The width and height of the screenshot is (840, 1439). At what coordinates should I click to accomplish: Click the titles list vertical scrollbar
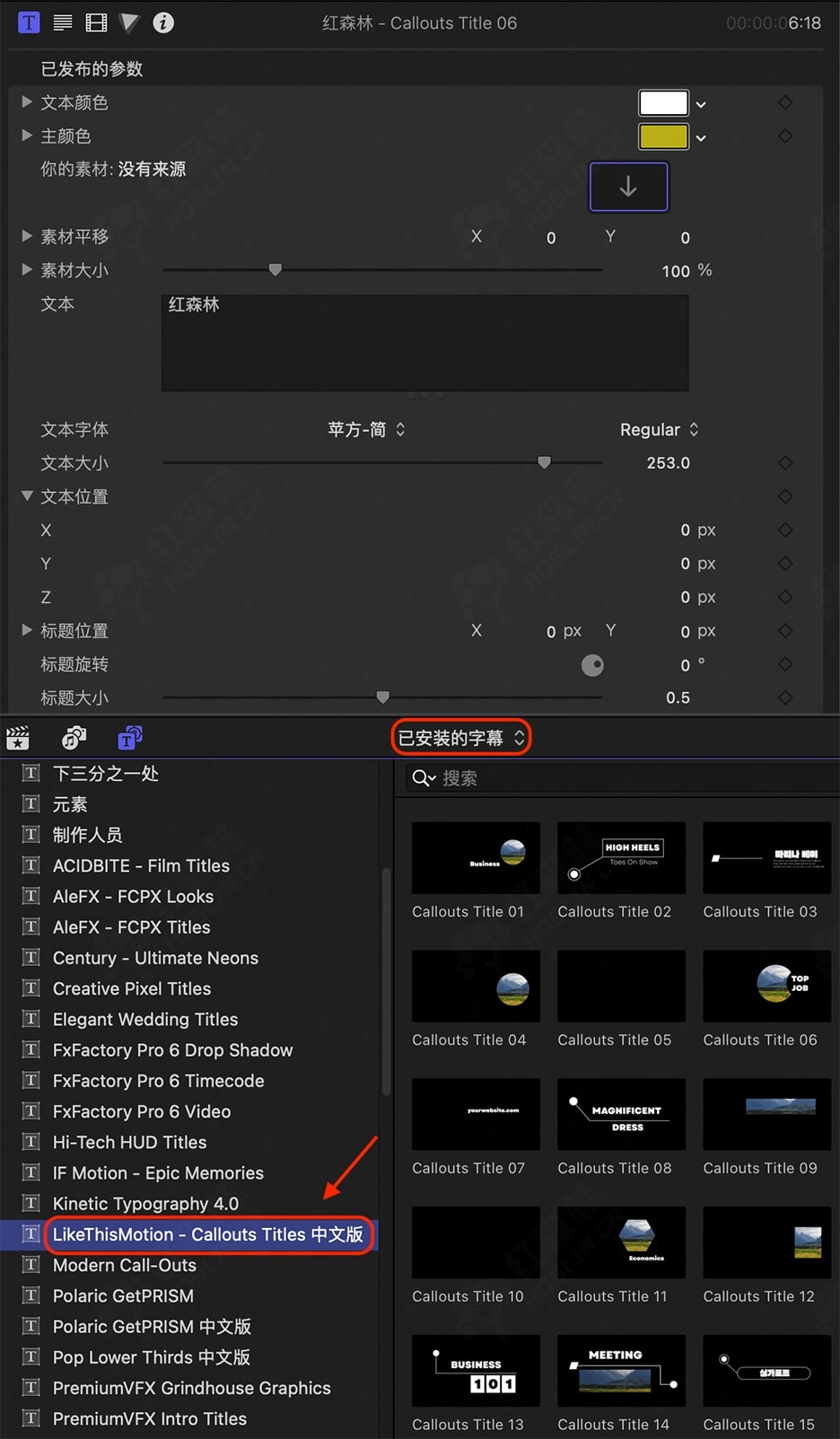pos(387,981)
